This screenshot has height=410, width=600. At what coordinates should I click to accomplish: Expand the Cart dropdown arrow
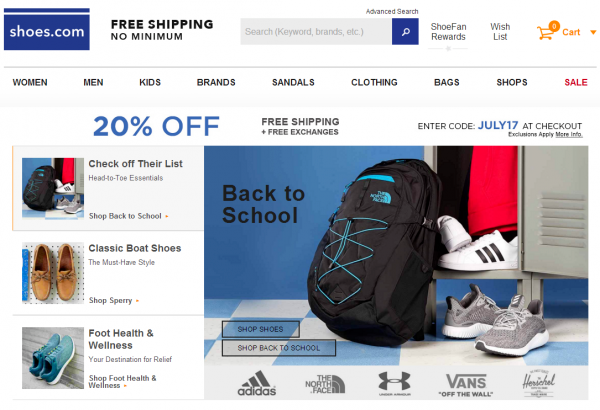pos(593,33)
